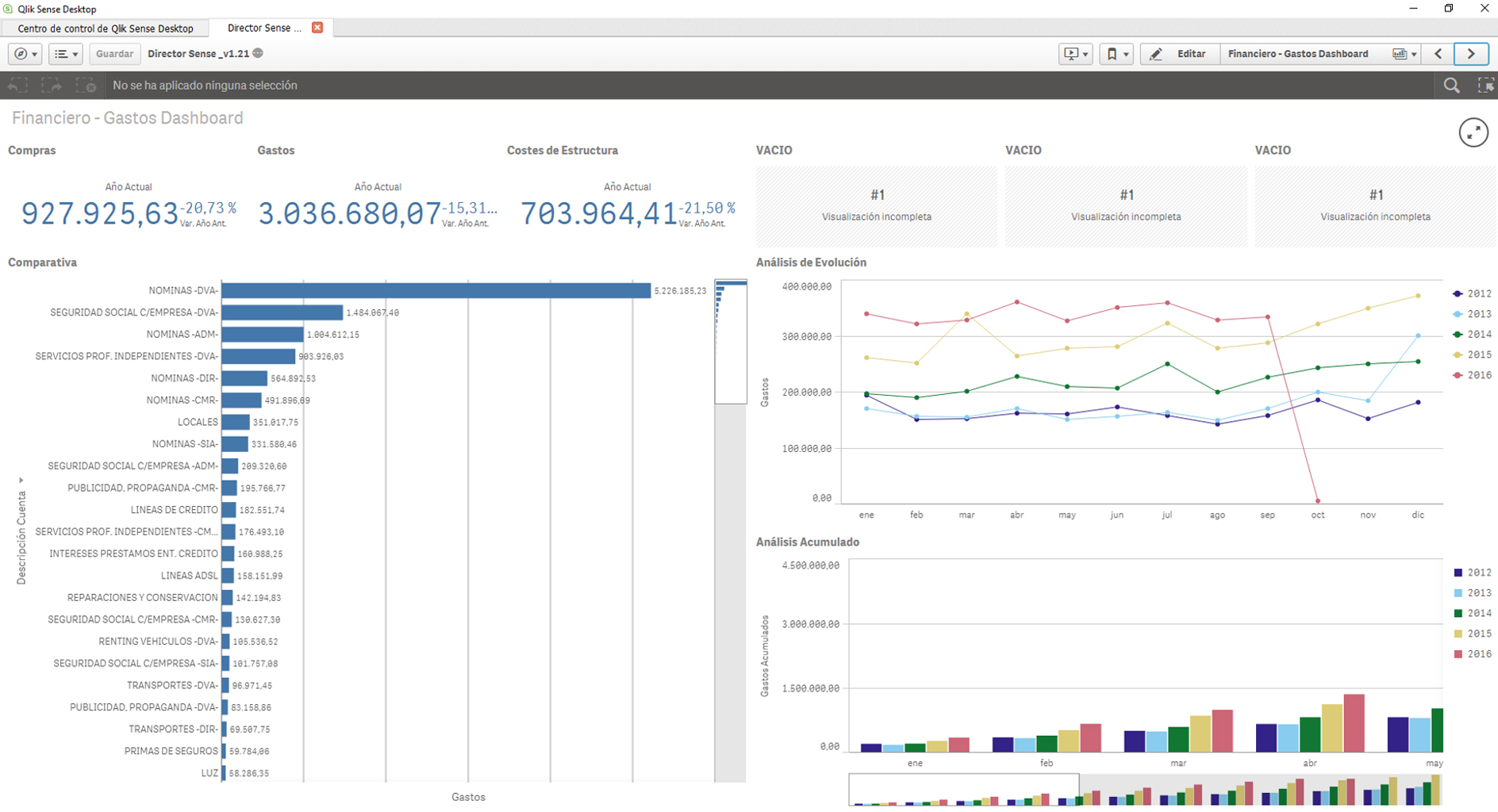Screen dimensions: 1498x812
Task: Step back in selections
Action: tap(17, 85)
